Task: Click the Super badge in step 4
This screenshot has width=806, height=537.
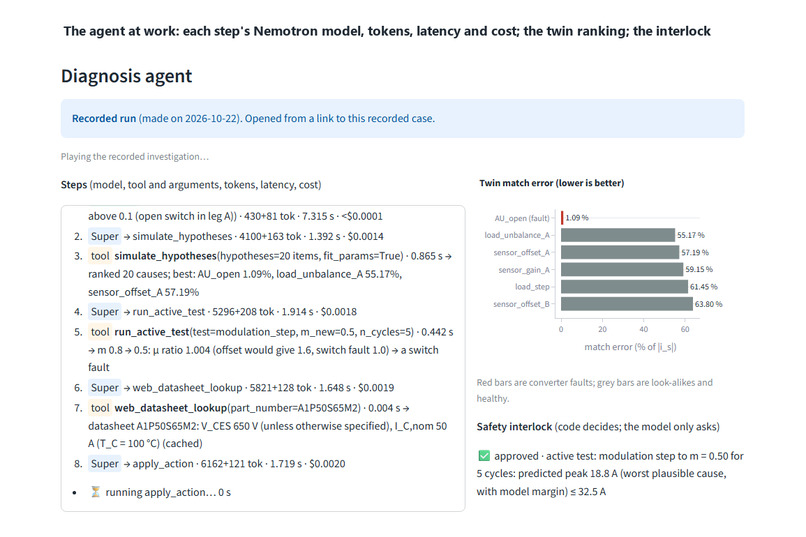Action: (x=104, y=311)
